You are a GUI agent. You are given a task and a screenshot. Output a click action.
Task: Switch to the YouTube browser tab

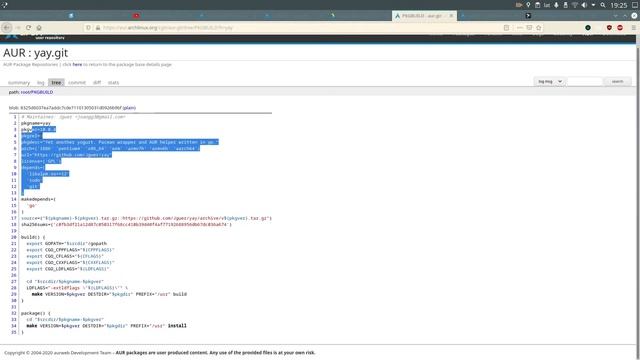pyautogui.click(x=136, y=16)
